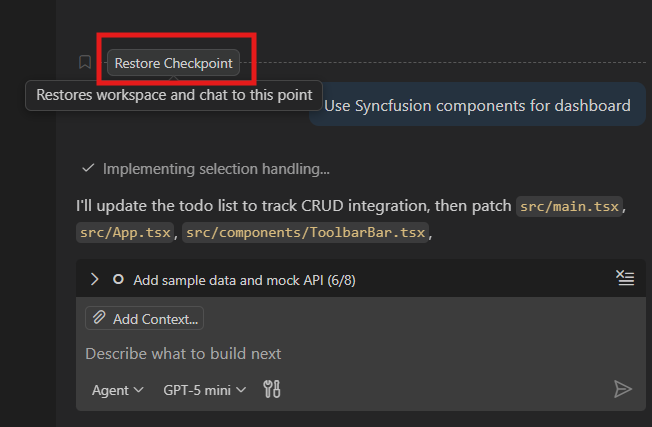The image size is (652, 427).
Task: Click the checkmark beside Implementing selection handling
Action: (89, 169)
